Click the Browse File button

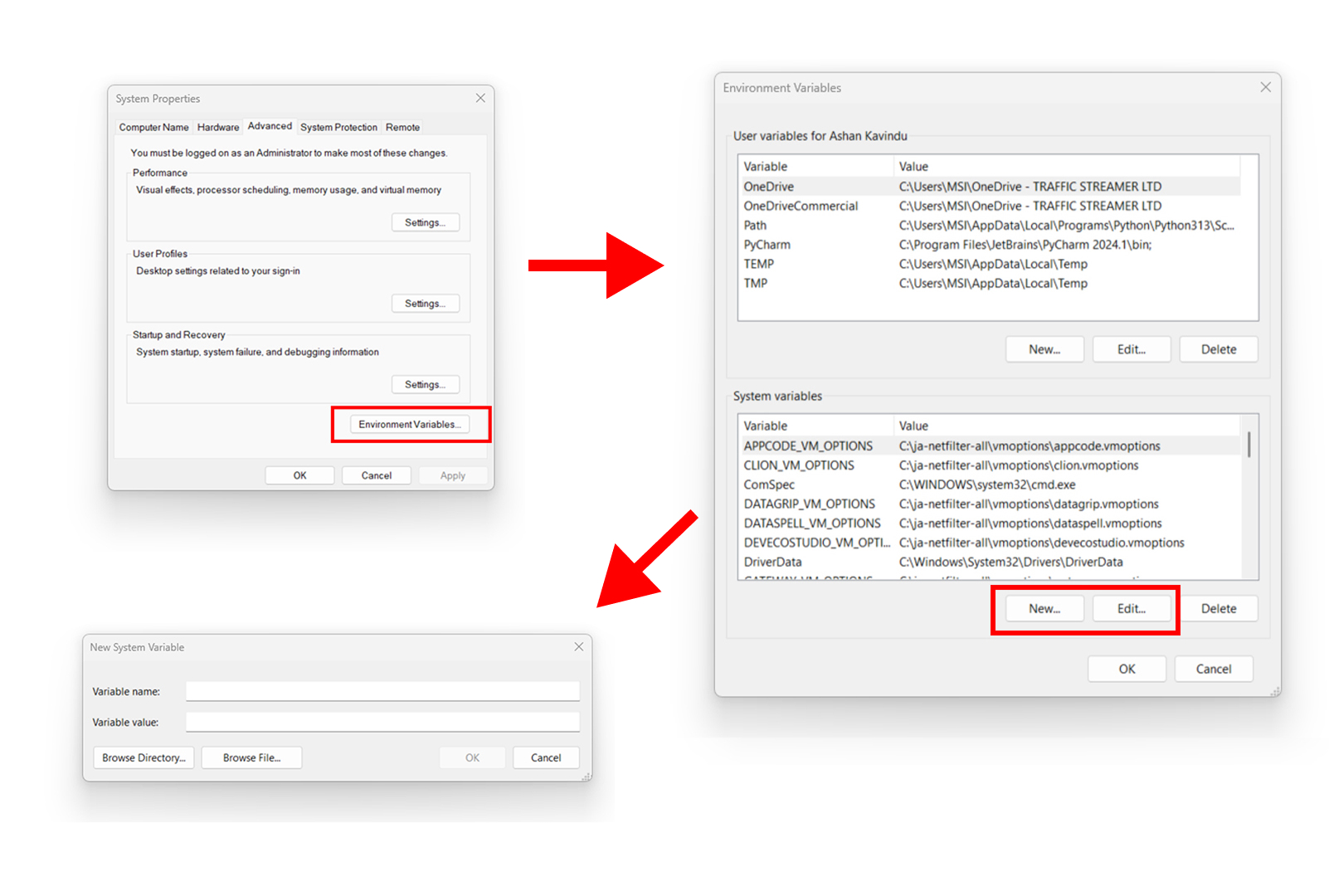(251, 757)
